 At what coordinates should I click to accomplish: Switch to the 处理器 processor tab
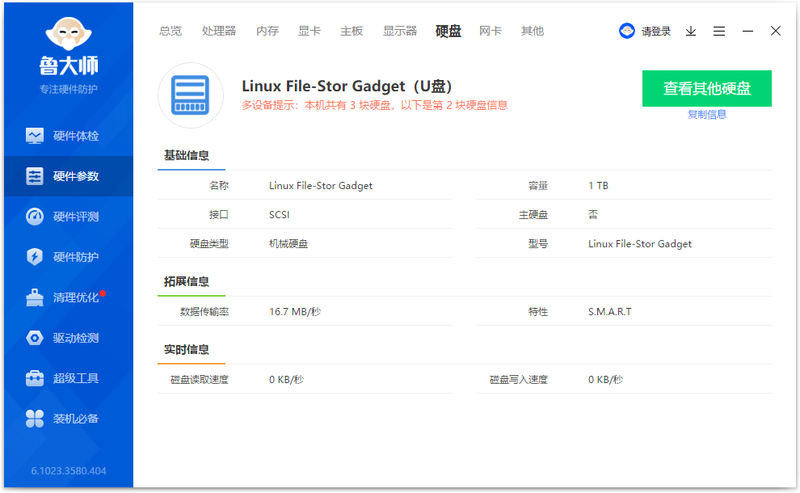point(219,31)
